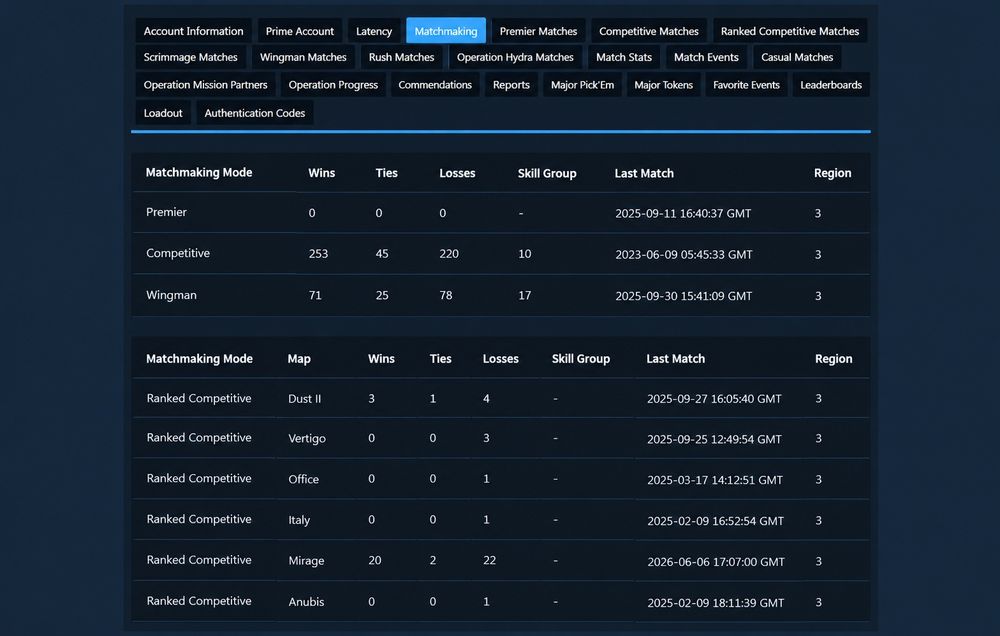
Task: Click the Mirage map cell
Action: [x=306, y=561]
